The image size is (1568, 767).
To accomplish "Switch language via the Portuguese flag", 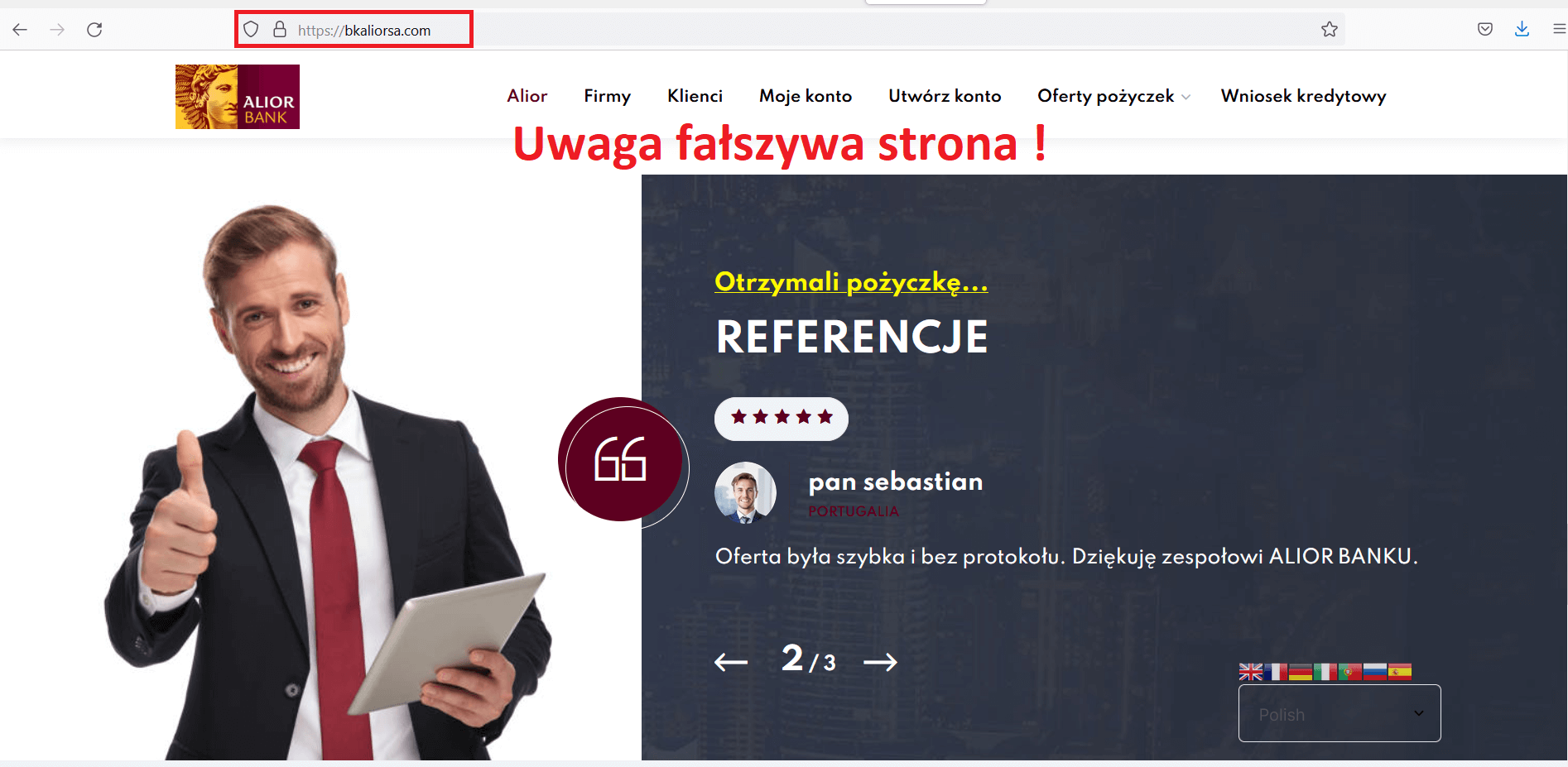I will coord(1350,672).
